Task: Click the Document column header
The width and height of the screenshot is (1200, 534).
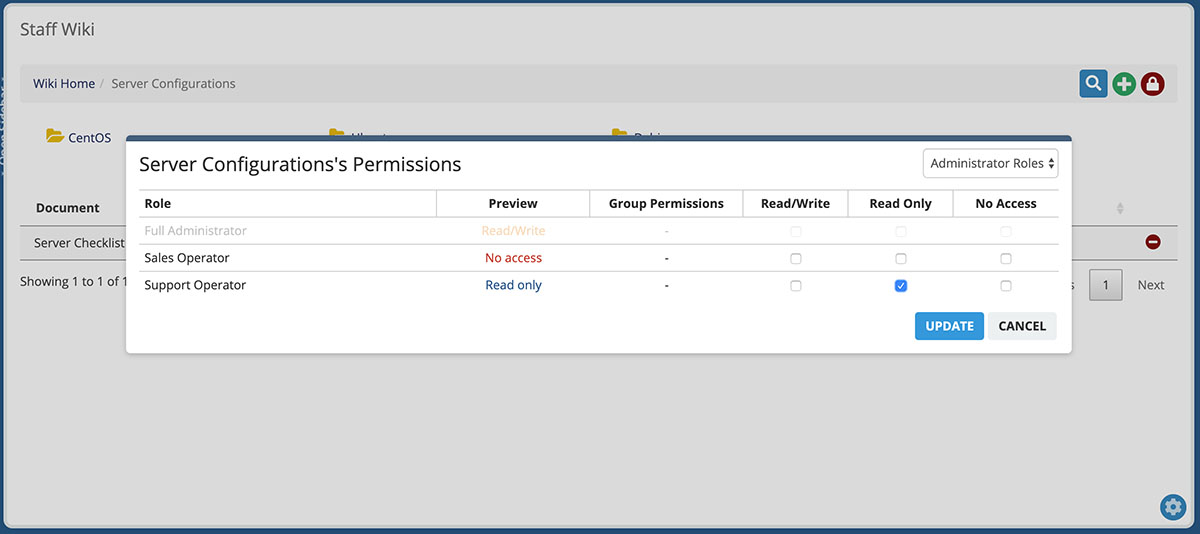Action: tap(68, 208)
